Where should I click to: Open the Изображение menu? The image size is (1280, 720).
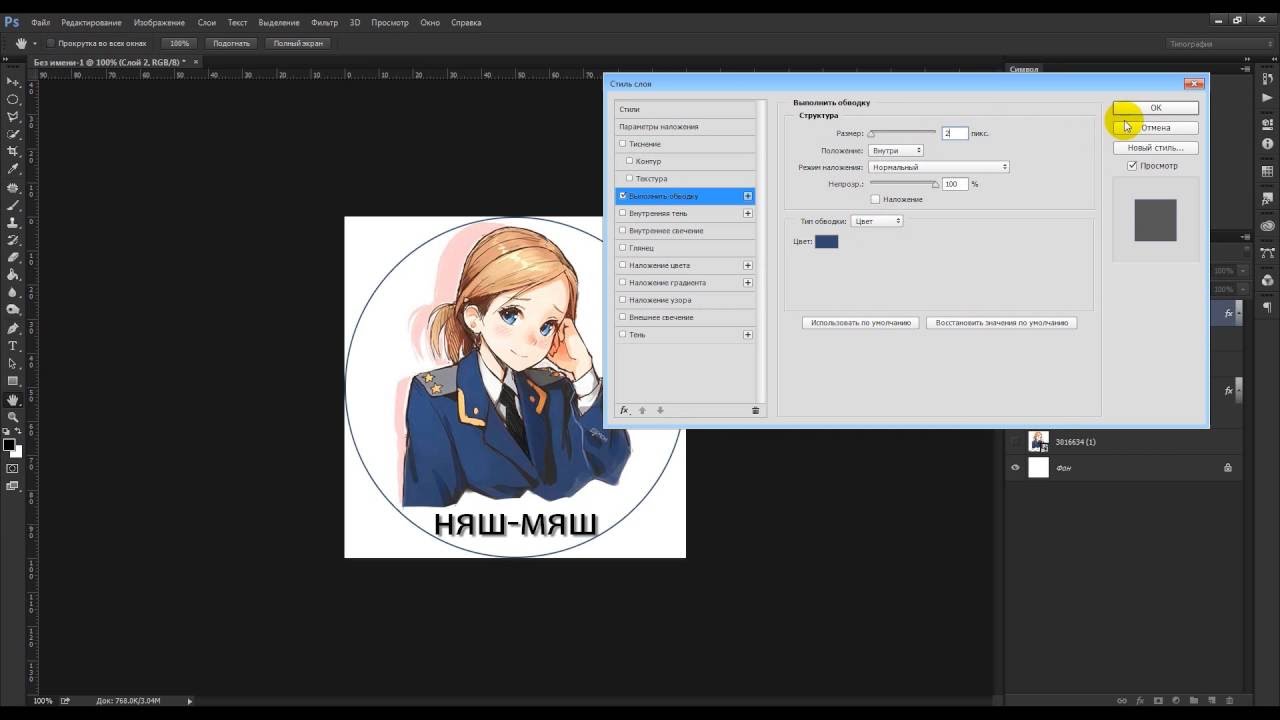pos(159,22)
